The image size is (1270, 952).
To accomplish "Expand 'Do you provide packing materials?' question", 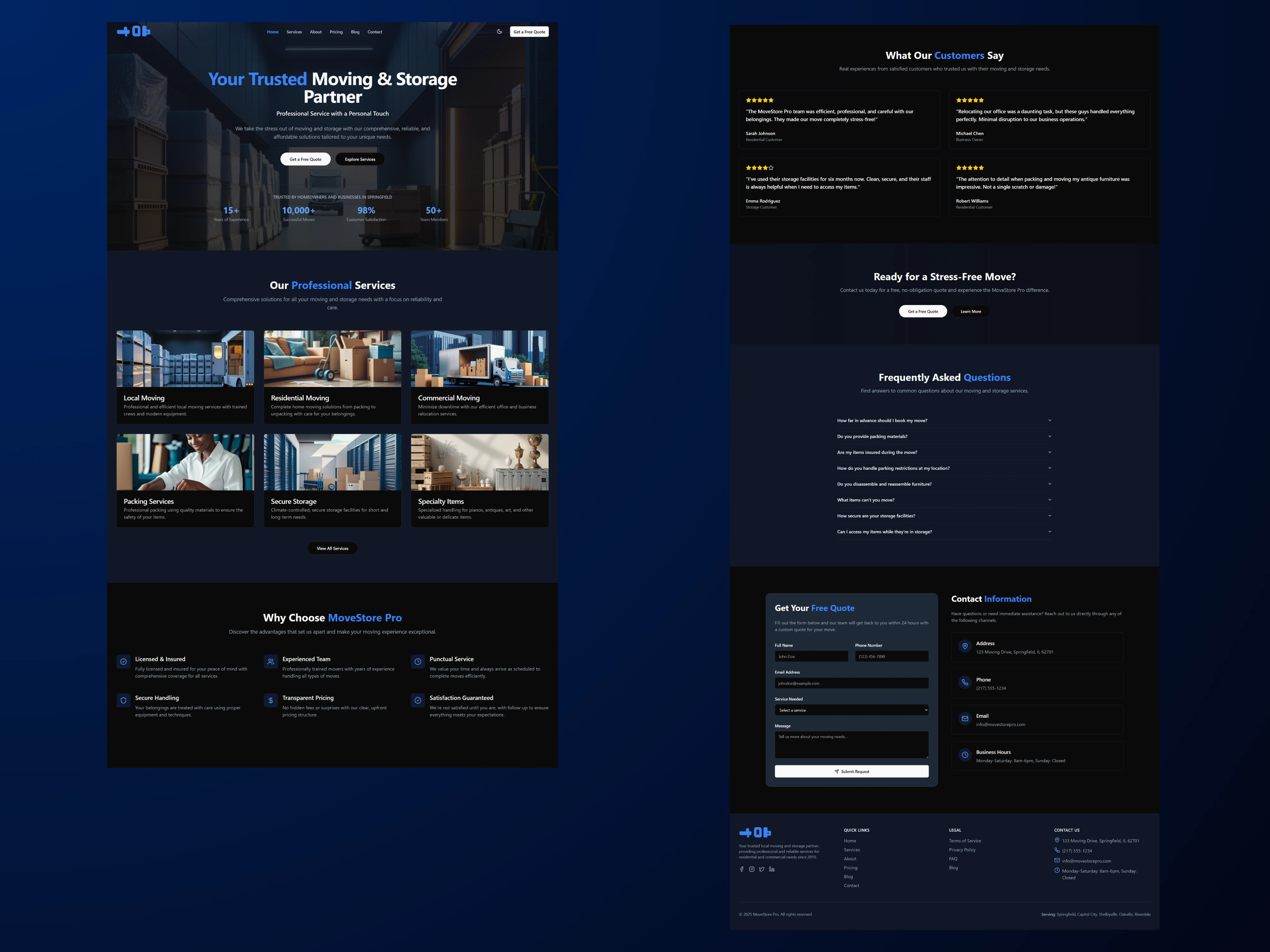I will pyautogui.click(x=945, y=437).
